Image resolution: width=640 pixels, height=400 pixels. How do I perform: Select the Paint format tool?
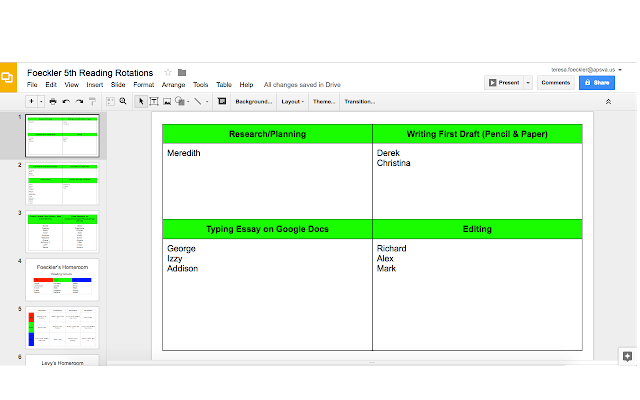click(x=93, y=101)
